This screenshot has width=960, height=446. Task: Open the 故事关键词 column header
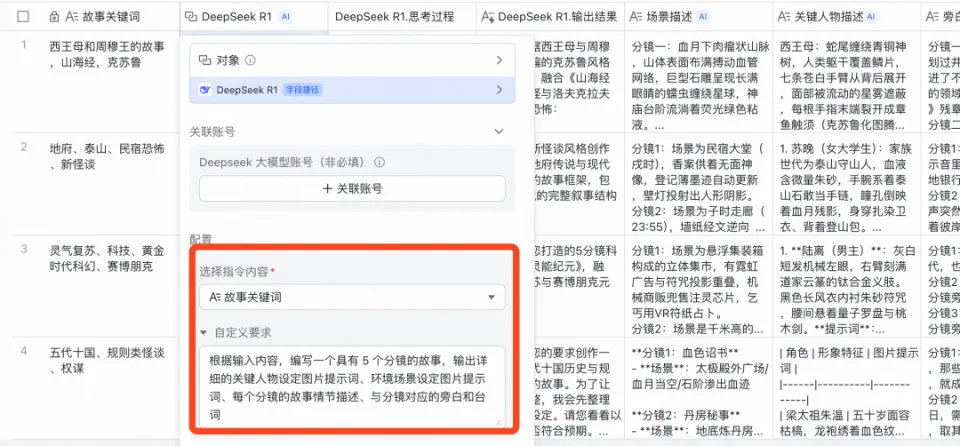coord(109,17)
